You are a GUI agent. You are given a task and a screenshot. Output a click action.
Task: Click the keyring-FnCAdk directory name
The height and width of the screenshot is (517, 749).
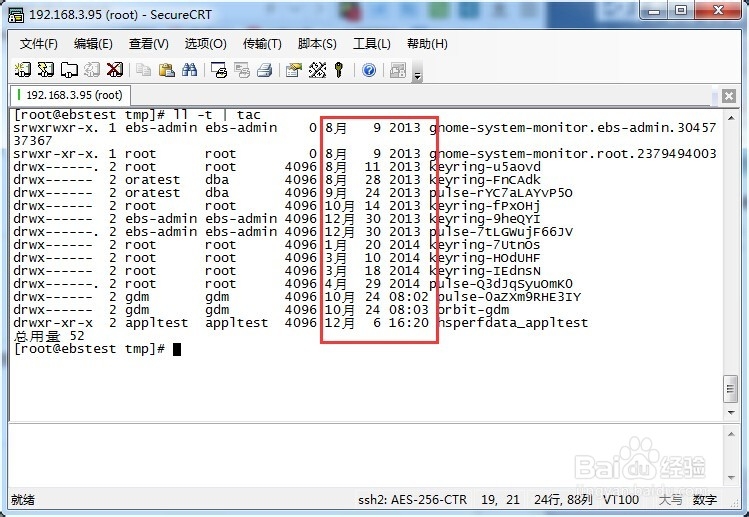pos(485,180)
